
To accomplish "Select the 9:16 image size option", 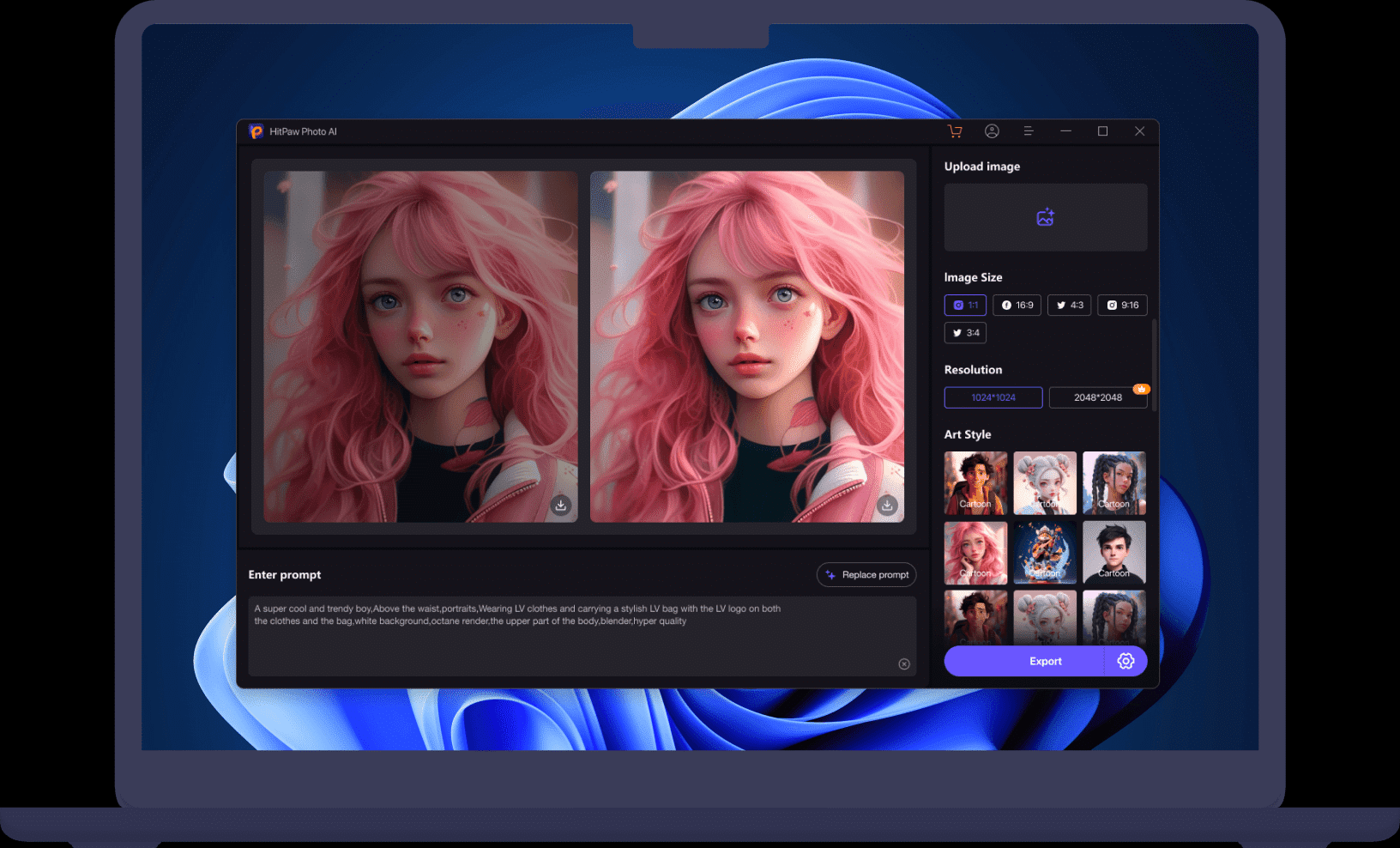I will click(x=1122, y=305).
